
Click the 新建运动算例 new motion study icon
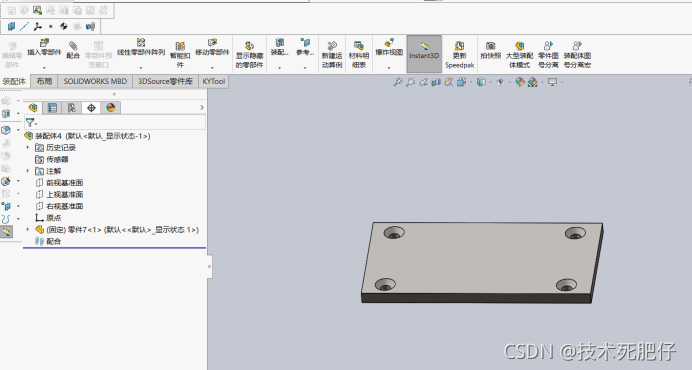point(332,46)
